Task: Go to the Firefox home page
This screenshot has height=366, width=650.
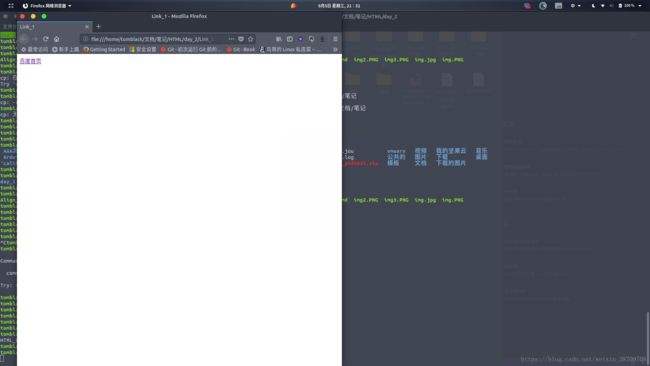Action: click(x=56, y=39)
